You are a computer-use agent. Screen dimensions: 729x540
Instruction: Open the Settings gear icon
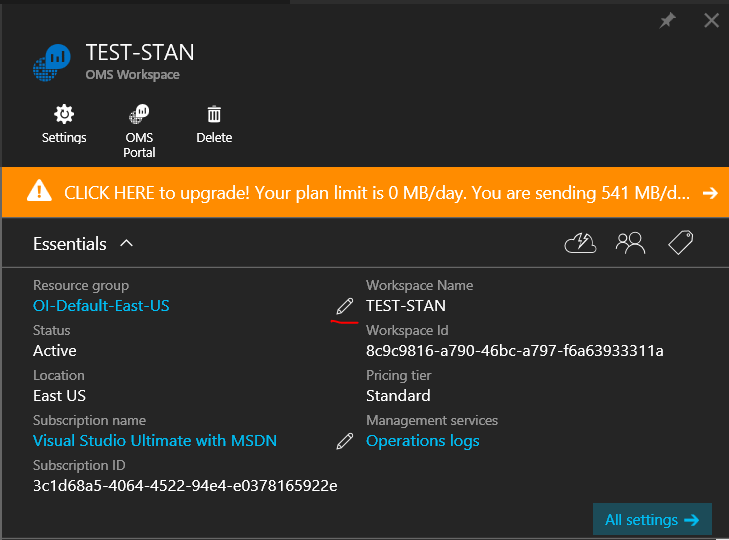(x=64, y=114)
